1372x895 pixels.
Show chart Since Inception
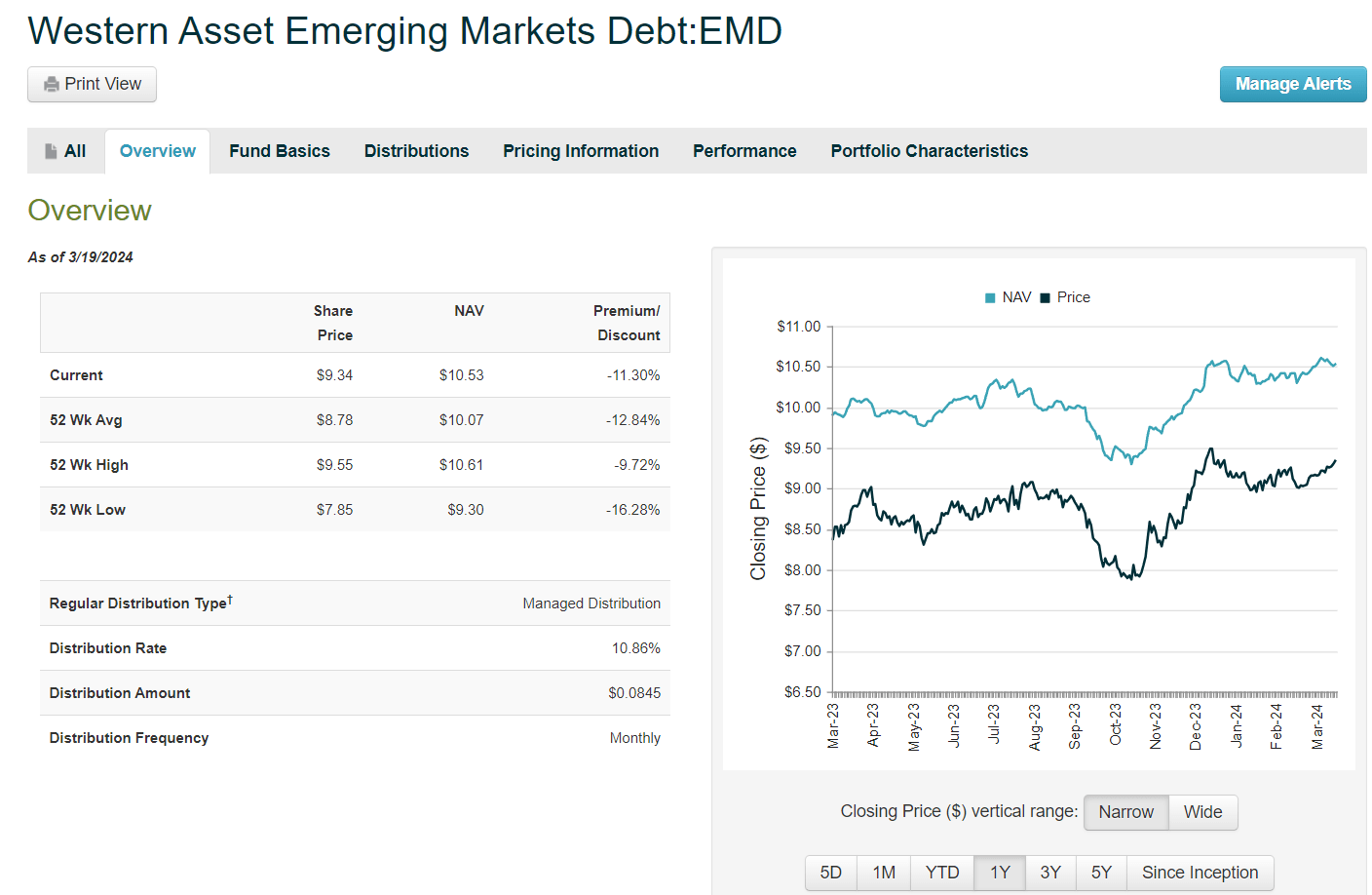(1200, 873)
